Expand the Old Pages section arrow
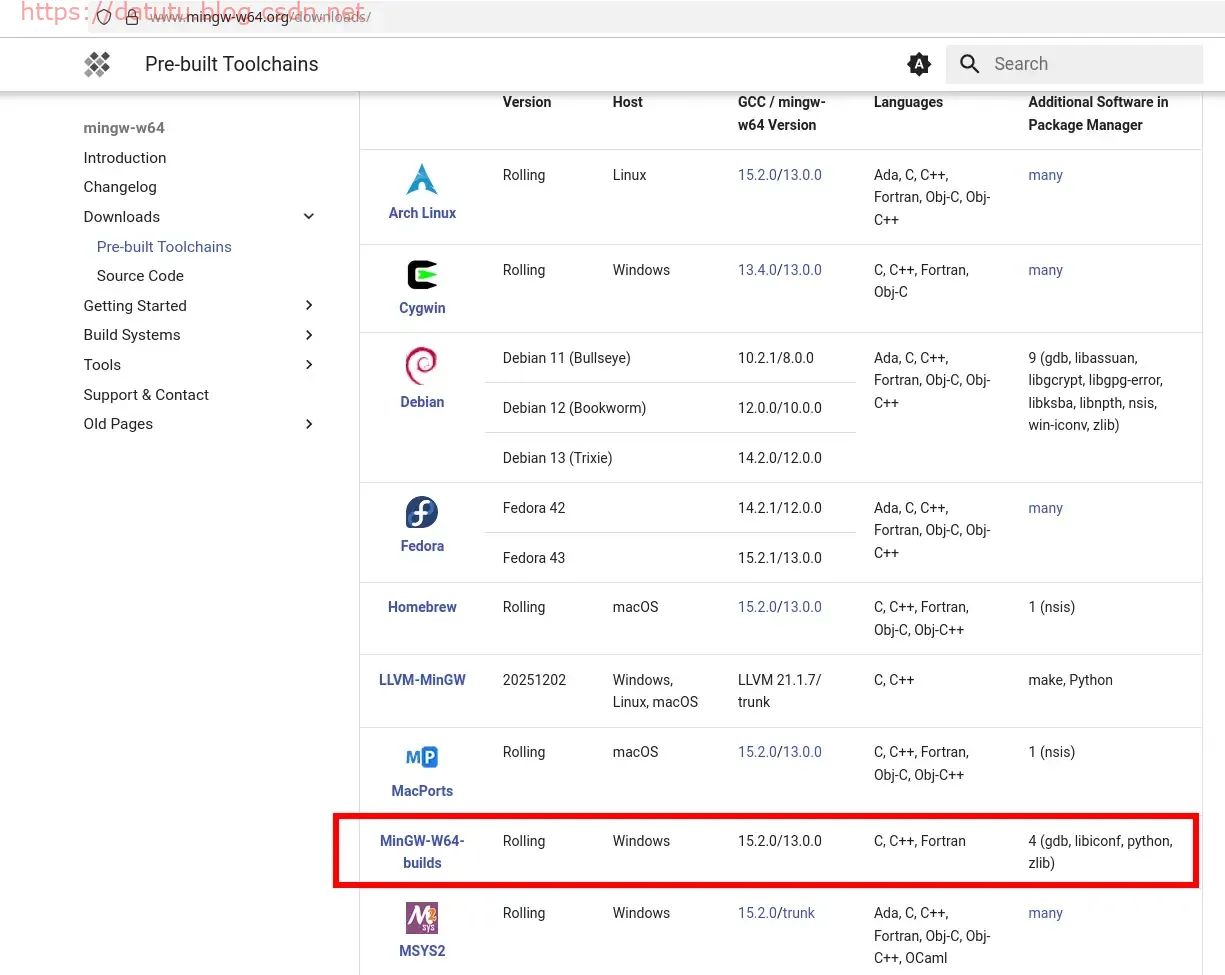This screenshot has height=975, width=1225. 309,424
